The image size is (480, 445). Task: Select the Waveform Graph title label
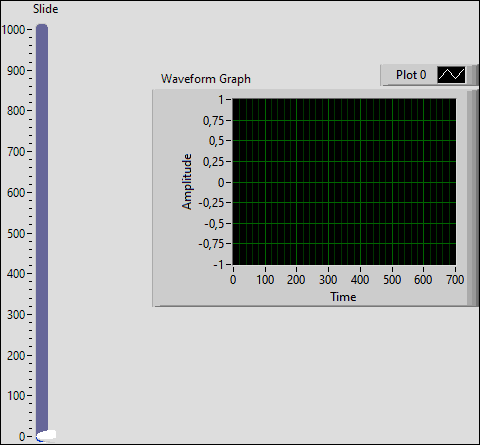click(x=206, y=79)
